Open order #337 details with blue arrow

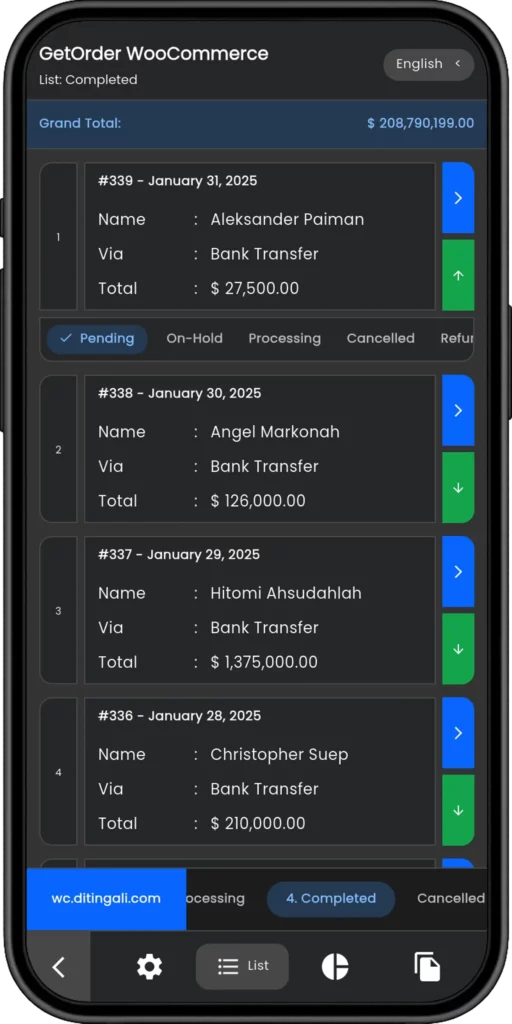pos(458,571)
